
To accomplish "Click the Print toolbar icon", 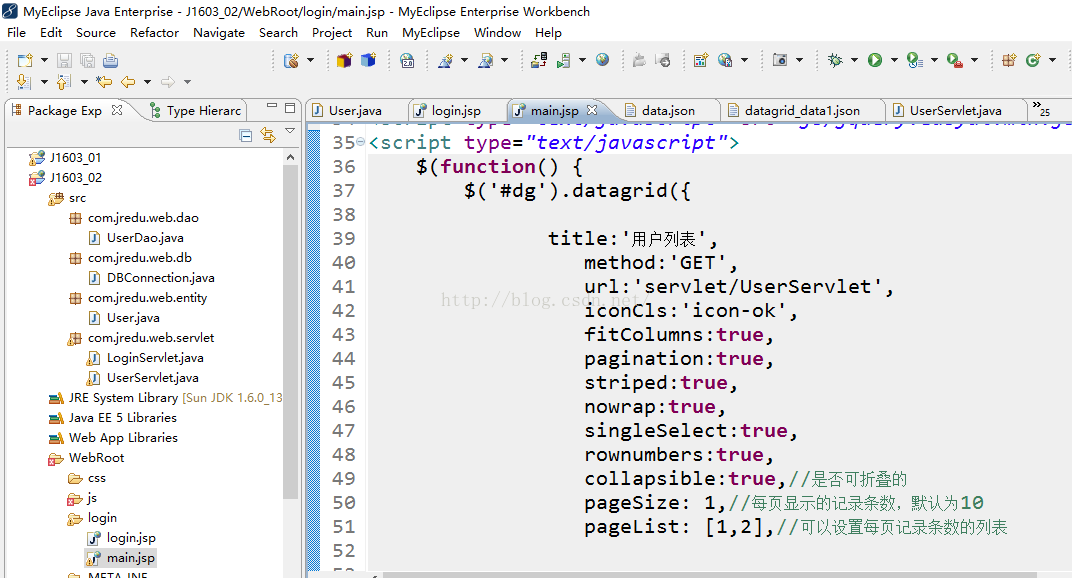I will click(110, 60).
